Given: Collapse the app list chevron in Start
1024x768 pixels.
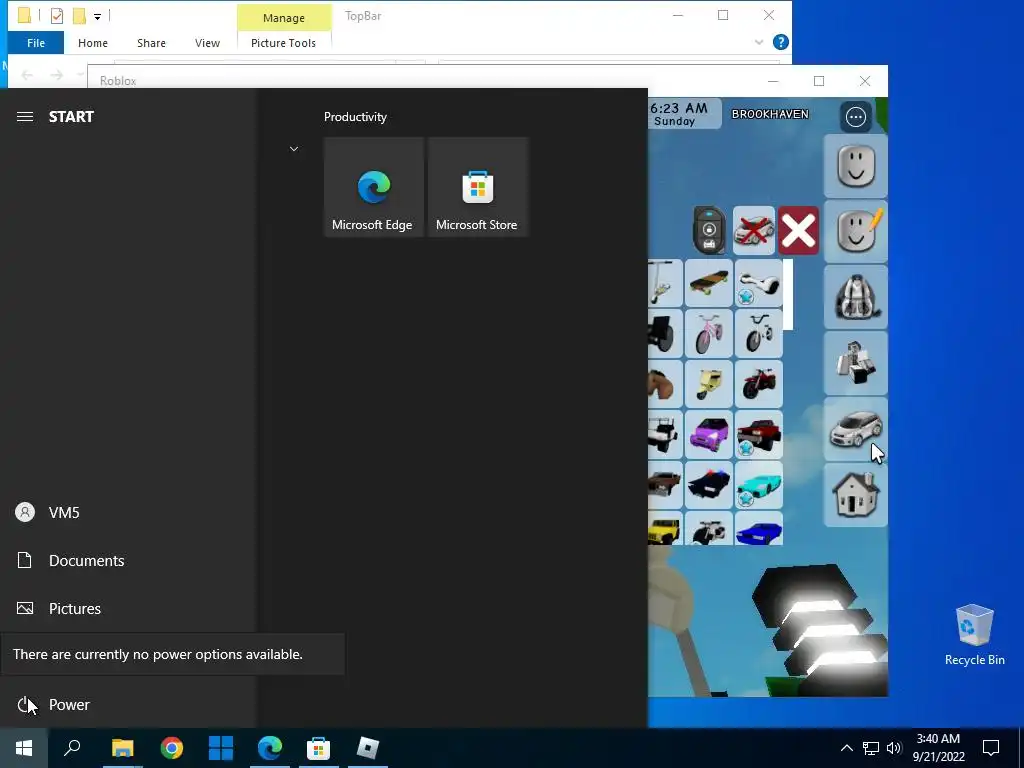Looking at the screenshot, I should point(294,149).
